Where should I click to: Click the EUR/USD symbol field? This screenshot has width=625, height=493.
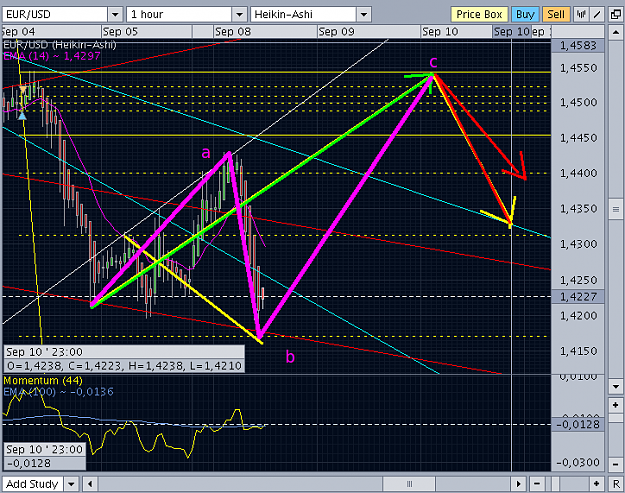pyautogui.click(x=55, y=15)
